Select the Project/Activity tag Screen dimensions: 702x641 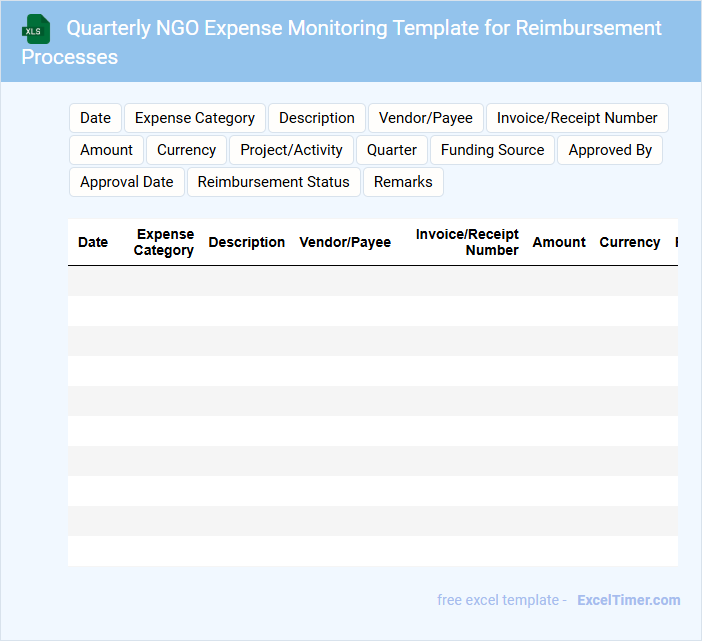(x=291, y=150)
